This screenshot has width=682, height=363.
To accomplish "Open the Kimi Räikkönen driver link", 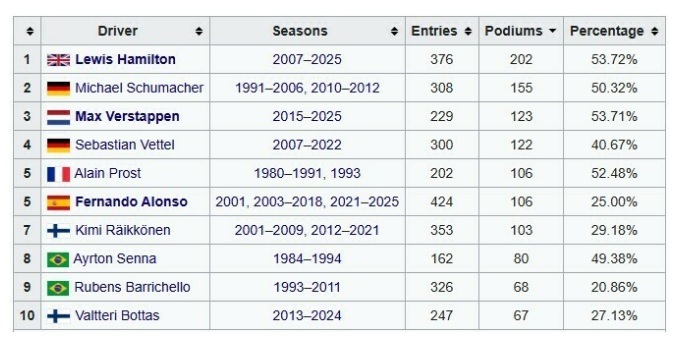I will 123,230.
